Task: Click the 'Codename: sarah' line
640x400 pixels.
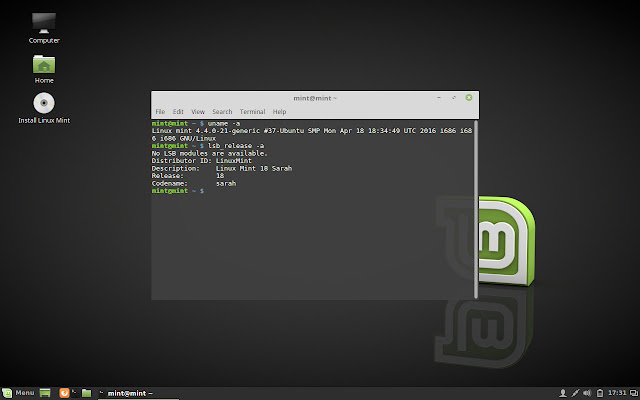Action: [x=194, y=183]
